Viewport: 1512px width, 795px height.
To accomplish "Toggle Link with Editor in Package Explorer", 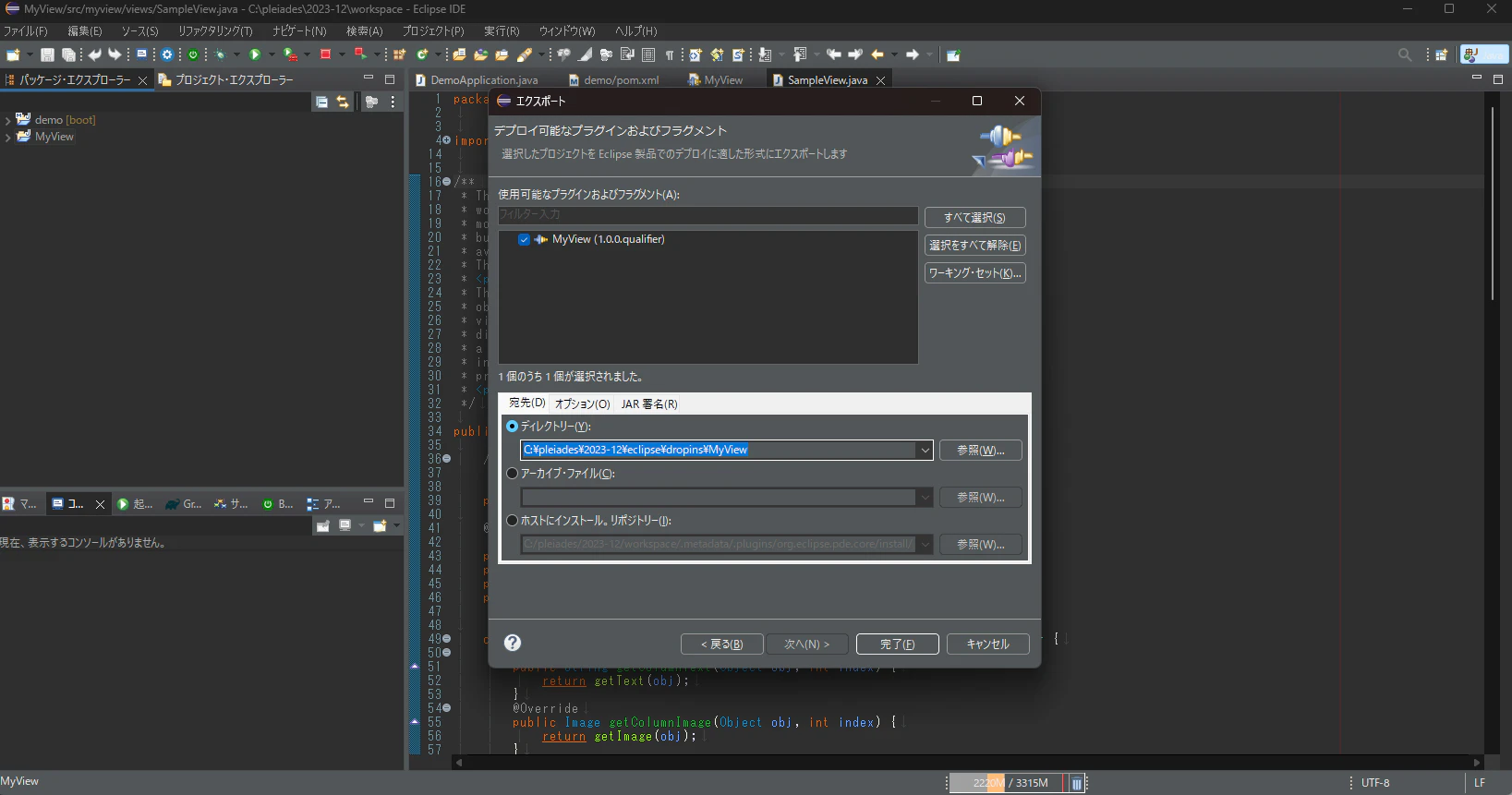I will pos(343,102).
